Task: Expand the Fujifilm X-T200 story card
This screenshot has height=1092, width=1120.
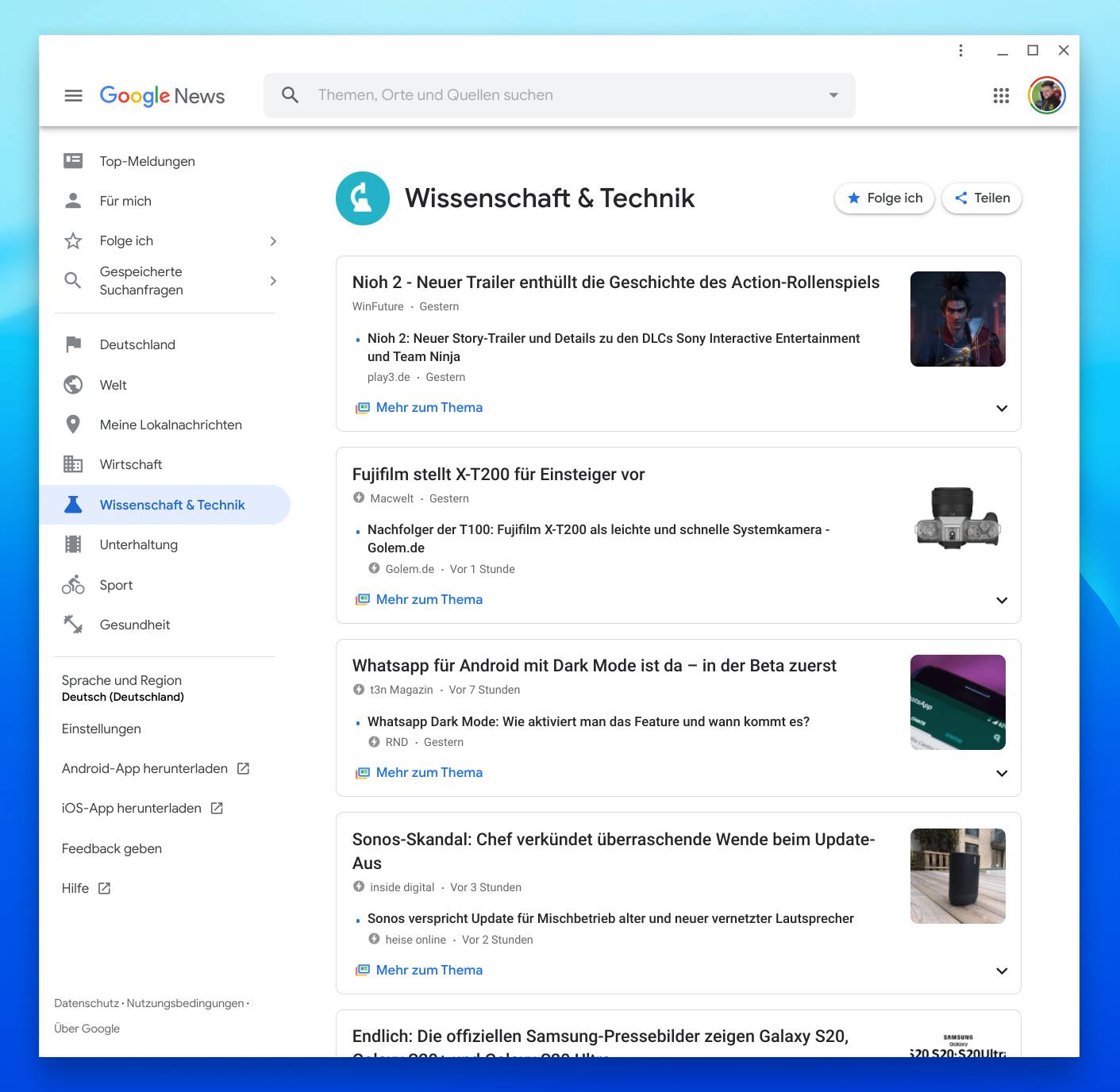Action: [1002, 600]
